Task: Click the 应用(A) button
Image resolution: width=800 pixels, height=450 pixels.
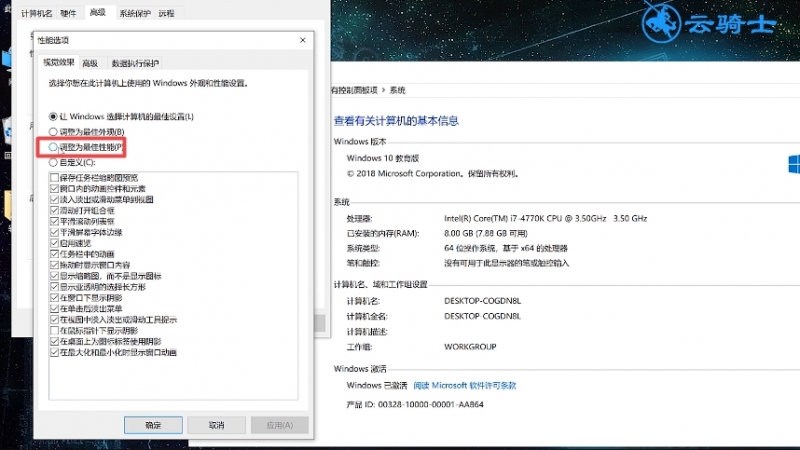Action: click(280, 425)
